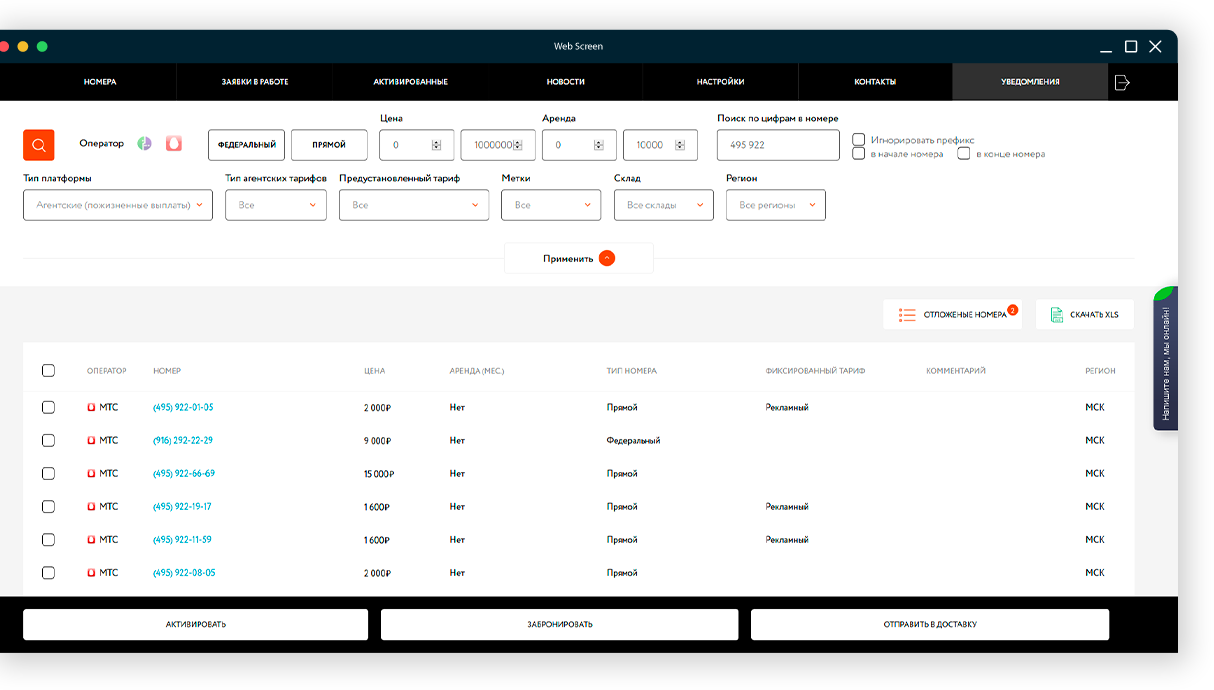Open the Регион dropdown

pyautogui.click(x=776, y=205)
